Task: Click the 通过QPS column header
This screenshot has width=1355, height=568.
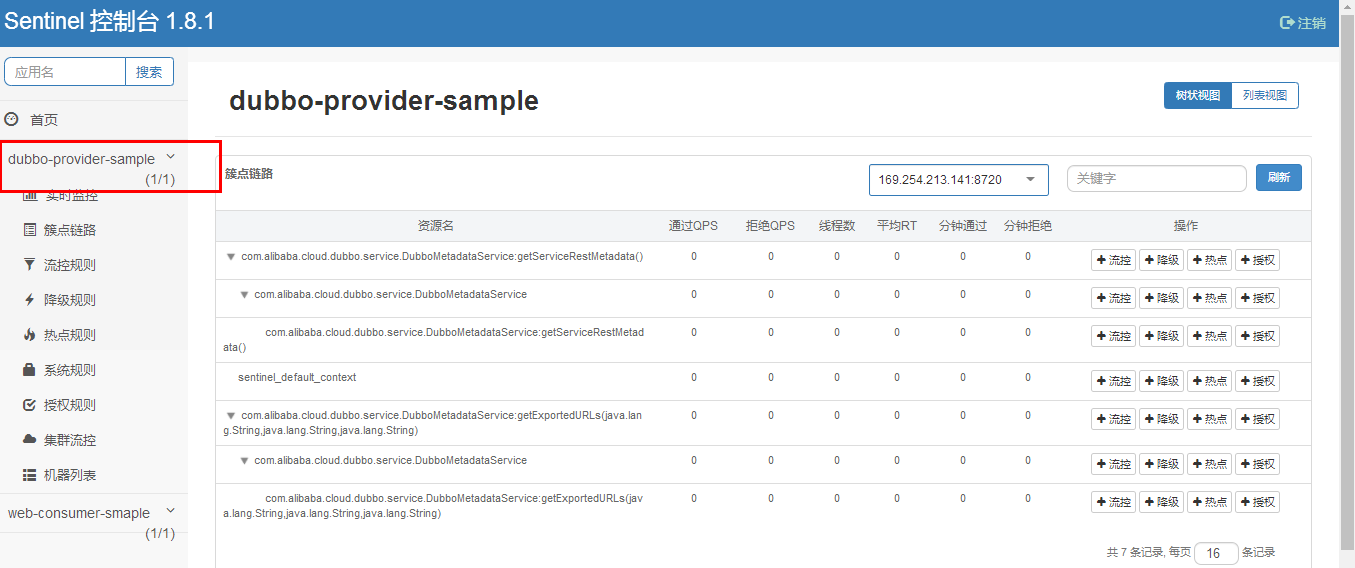Action: coord(693,226)
